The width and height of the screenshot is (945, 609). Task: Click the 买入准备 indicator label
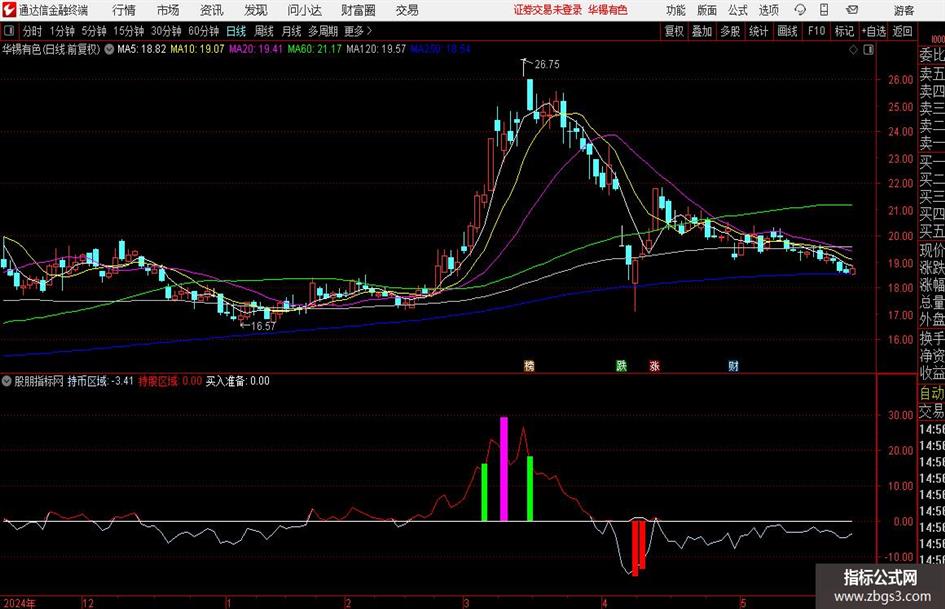pyautogui.click(x=237, y=381)
